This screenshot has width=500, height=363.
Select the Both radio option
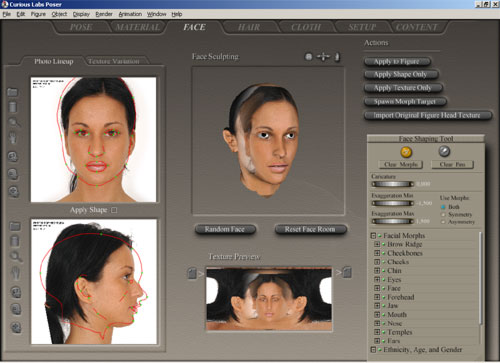coord(443,207)
